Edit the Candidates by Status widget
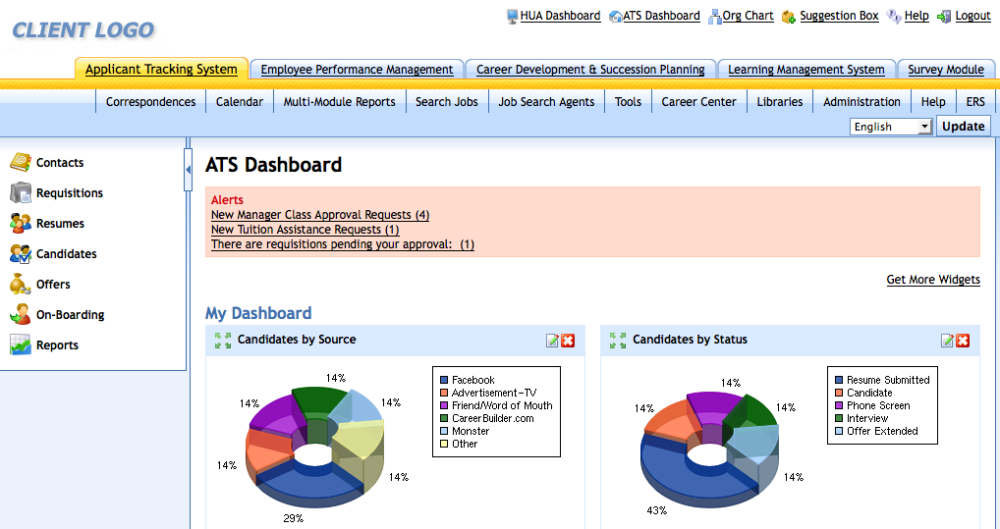Image resolution: width=1000 pixels, height=529 pixels. coord(947,341)
